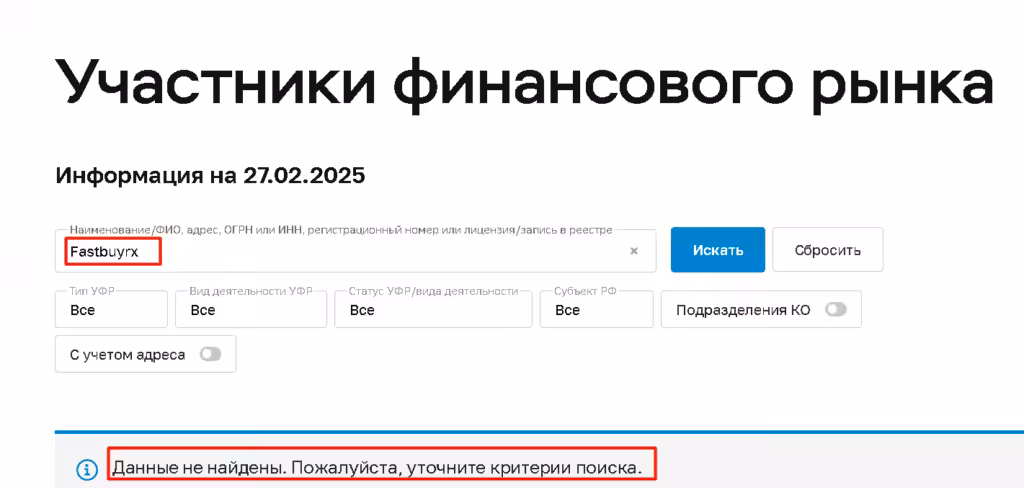Open the Вид деятельности УФР dropdown
Image resolution: width=1024 pixels, height=488 pixels.
point(251,310)
